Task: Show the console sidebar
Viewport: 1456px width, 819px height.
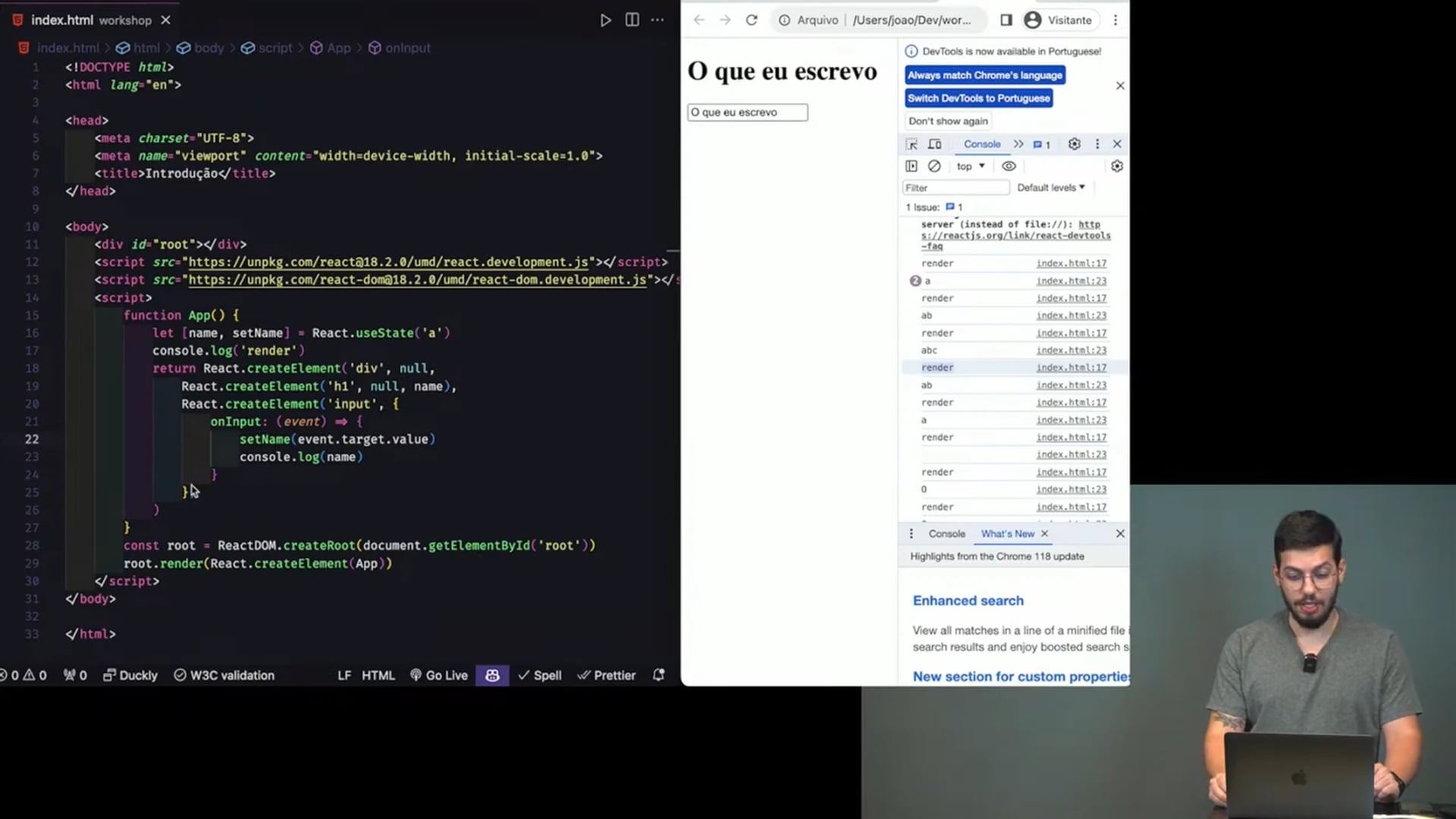Action: click(x=912, y=166)
